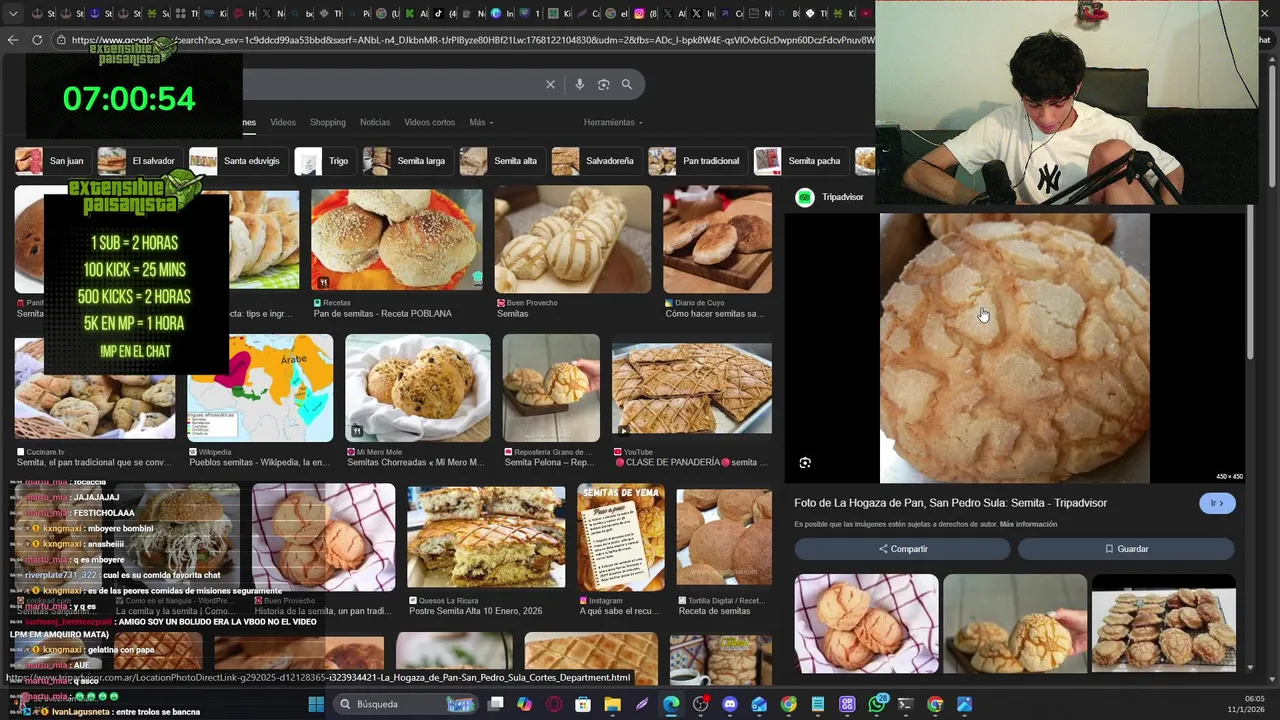Image resolution: width=1280 pixels, height=720 pixels.
Task: Open Google Lens image search icon
Action: (603, 84)
